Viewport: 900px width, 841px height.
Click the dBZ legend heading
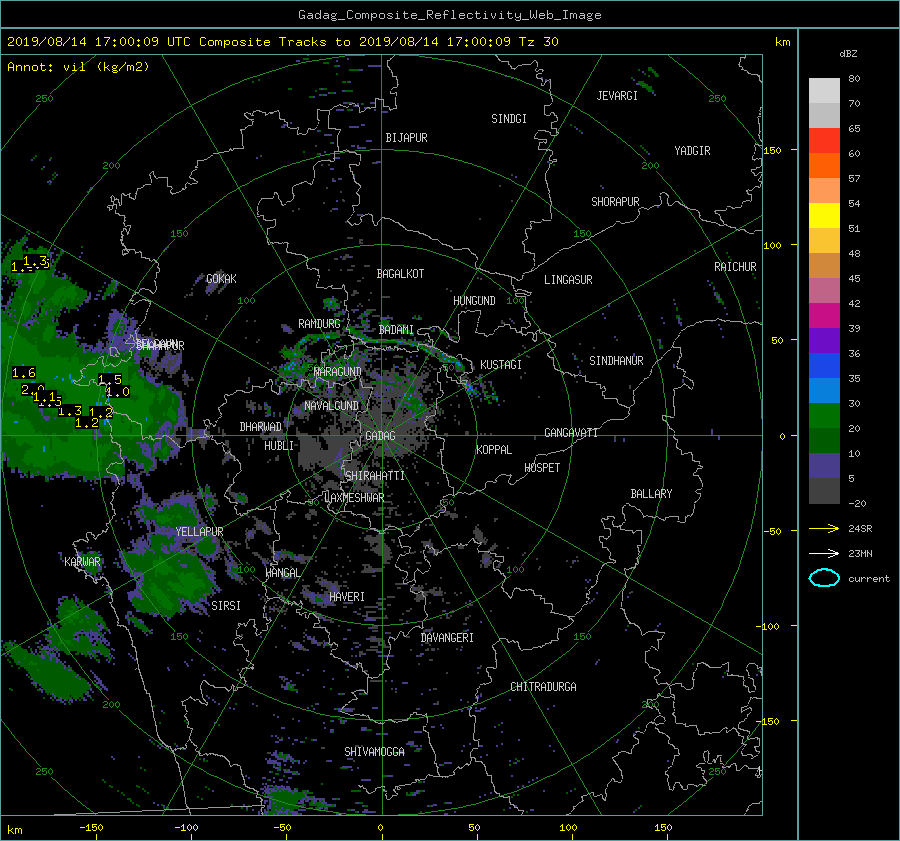coord(848,54)
